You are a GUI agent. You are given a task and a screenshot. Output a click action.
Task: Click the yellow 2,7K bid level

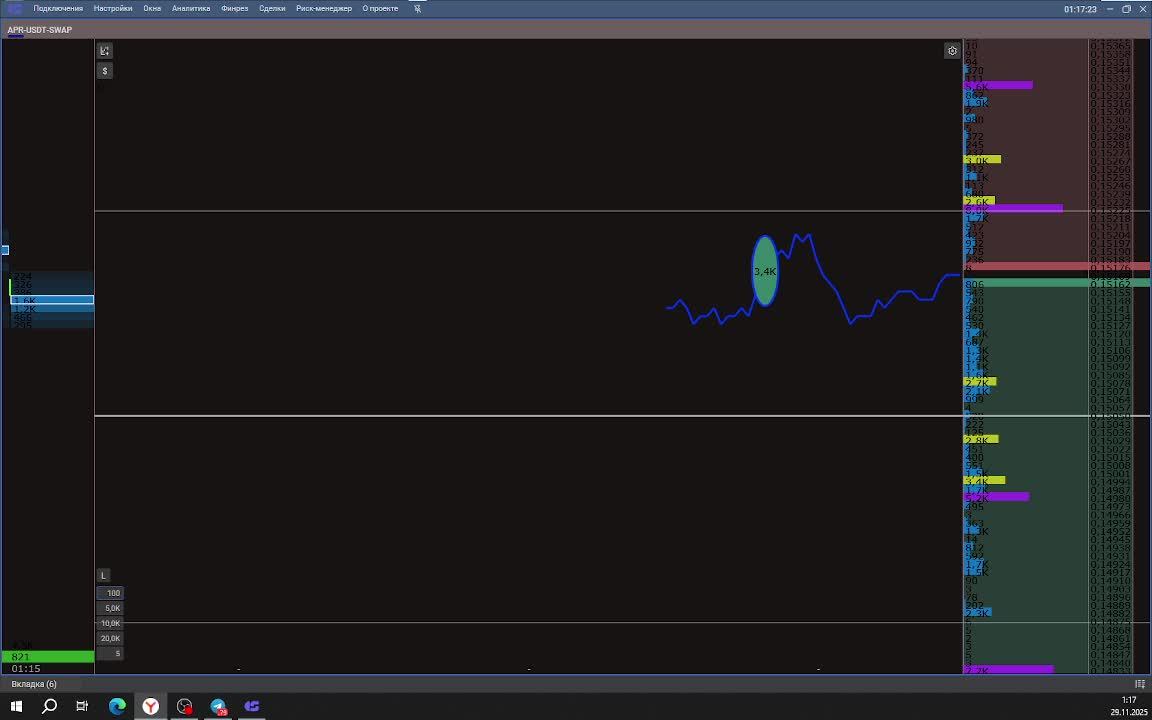[979, 382]
